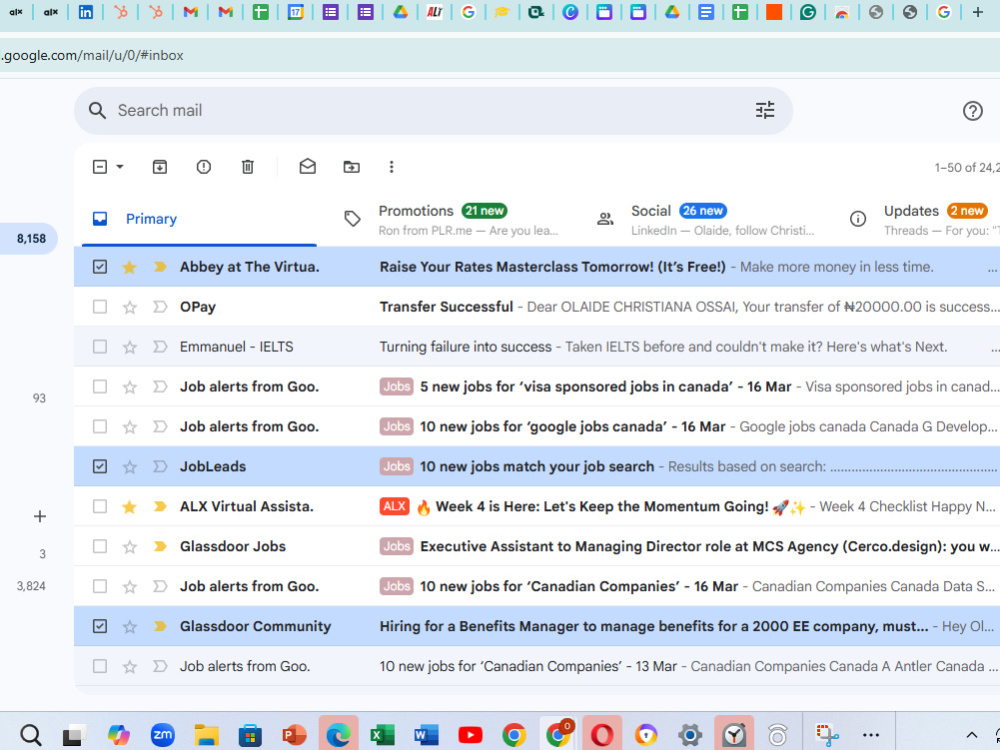Launch PowerPoint from the taskbar
The image size is (1000, 750).
pyautogui.click(x=294, y=735)
